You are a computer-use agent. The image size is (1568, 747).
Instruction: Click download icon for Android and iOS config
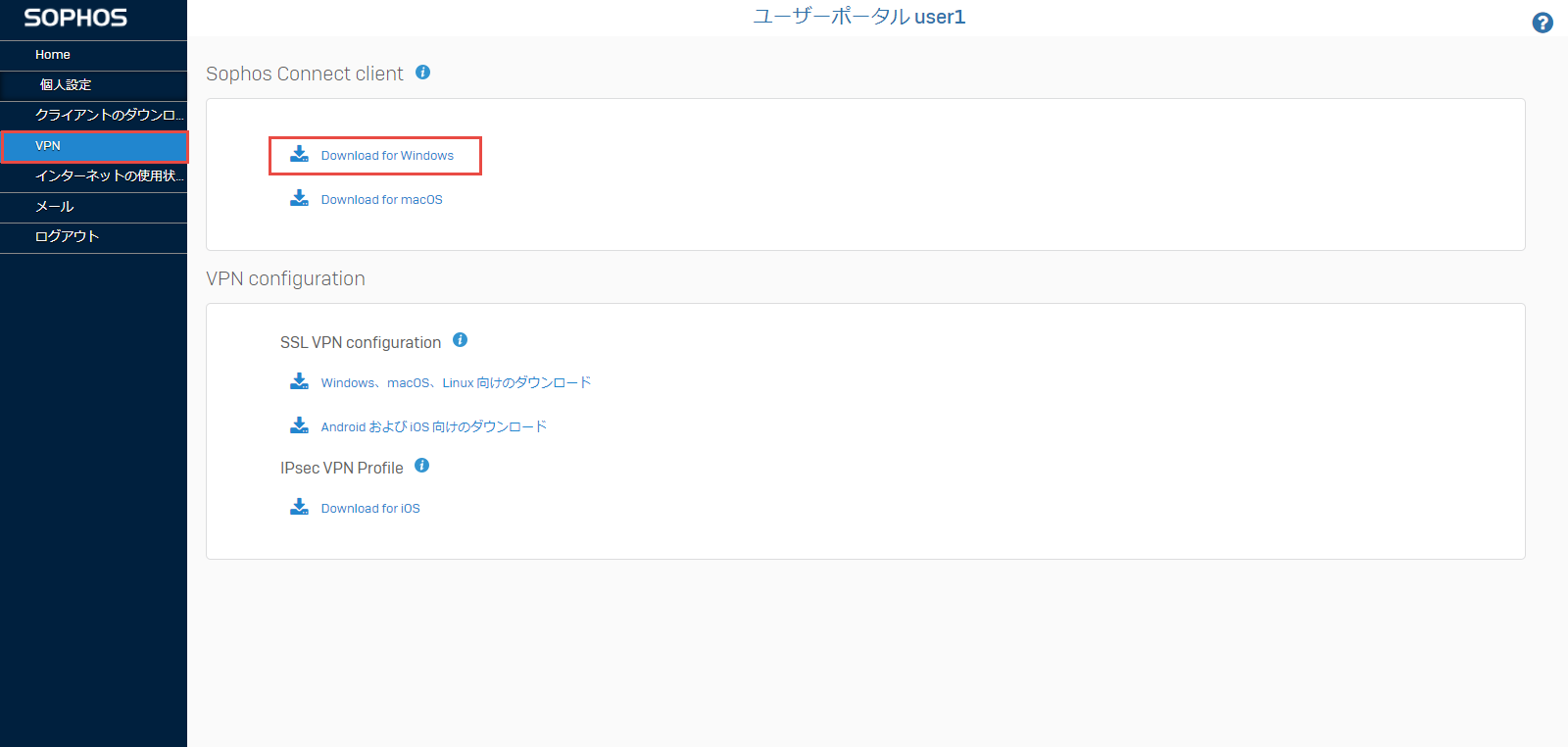click(x=299, y=425)
